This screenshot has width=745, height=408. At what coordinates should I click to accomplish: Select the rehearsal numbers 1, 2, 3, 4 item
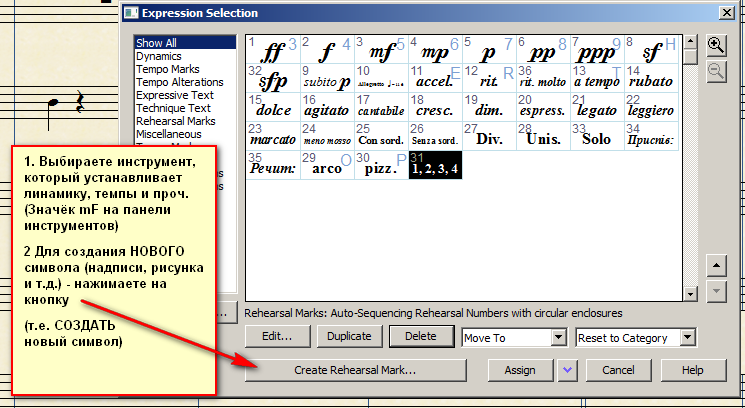(435, 165)
